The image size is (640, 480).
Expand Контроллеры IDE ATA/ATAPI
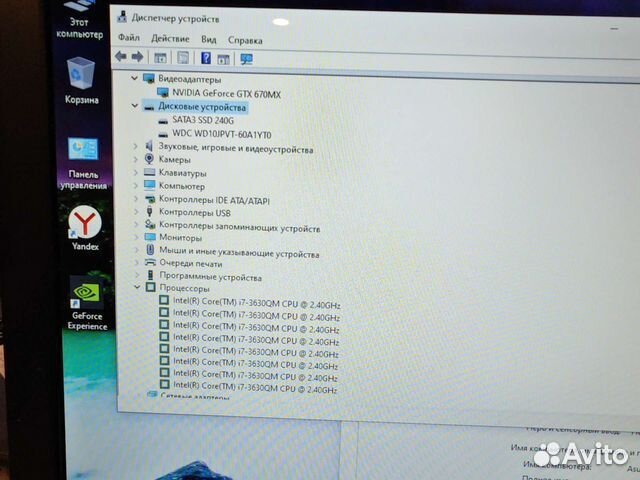coord(136,199)
